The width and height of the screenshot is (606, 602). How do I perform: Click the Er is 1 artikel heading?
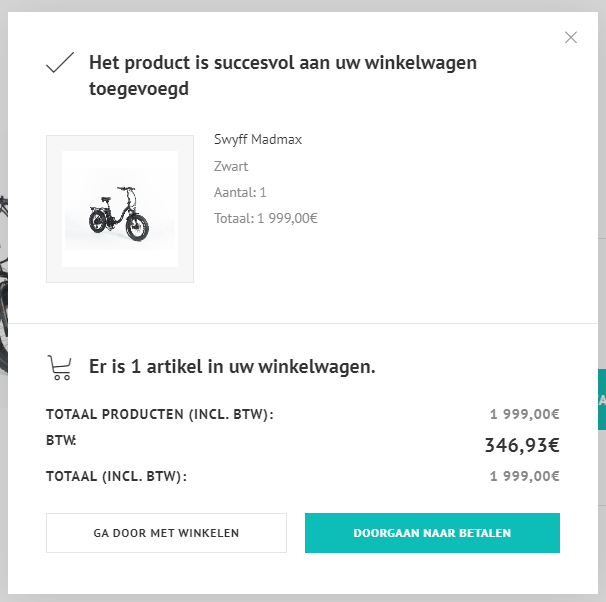(232, 367)
